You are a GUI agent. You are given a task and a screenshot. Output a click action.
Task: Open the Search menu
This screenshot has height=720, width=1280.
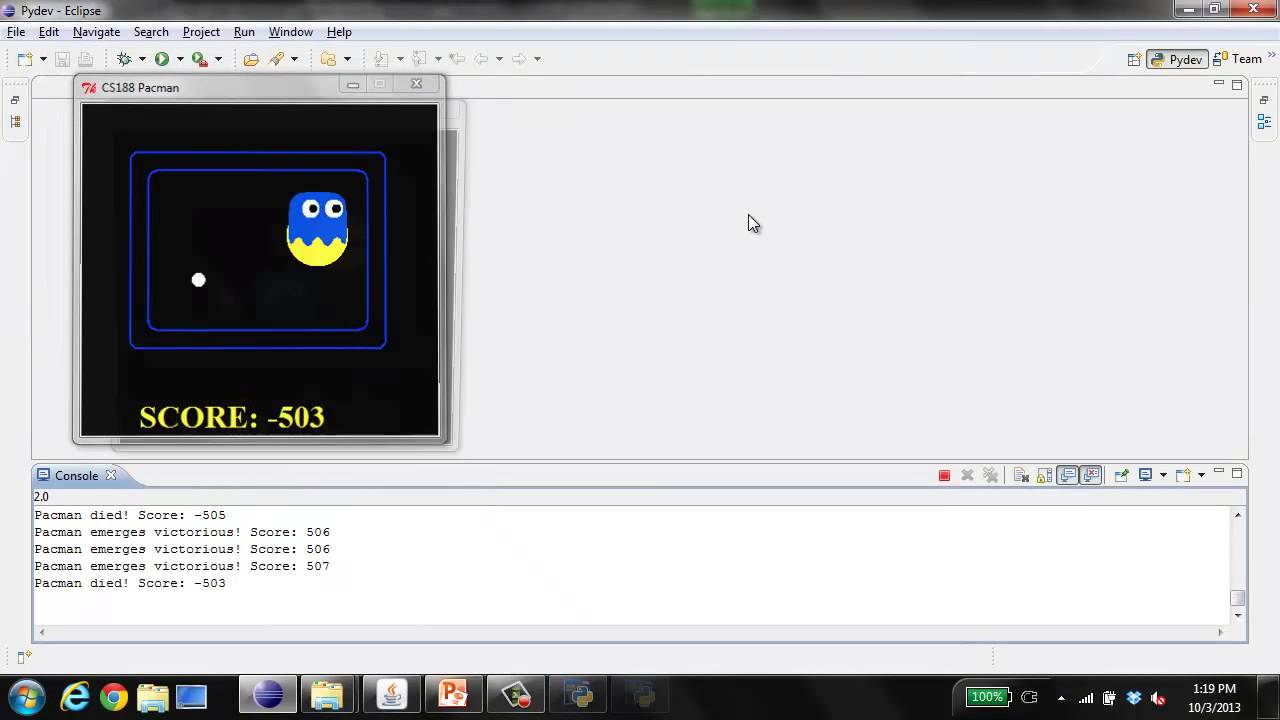click(151, 32)
